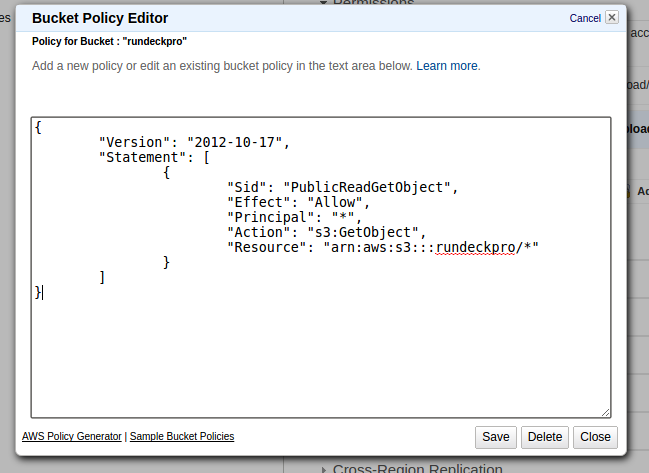Open AWS Policy Generator link
The width and height of the screenshot is (649, 473).
click(x=72, y=436)
